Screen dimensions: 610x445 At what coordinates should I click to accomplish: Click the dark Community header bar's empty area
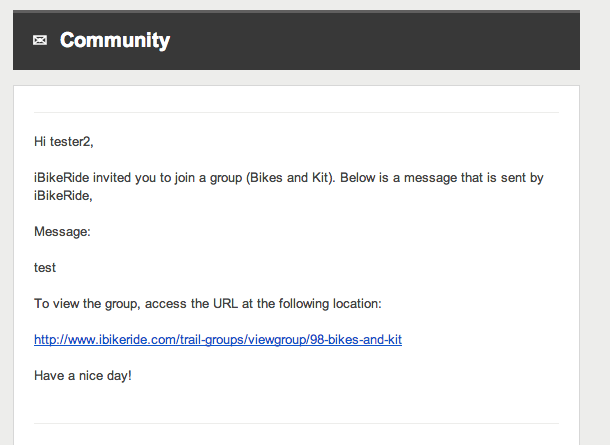point(373,40)
